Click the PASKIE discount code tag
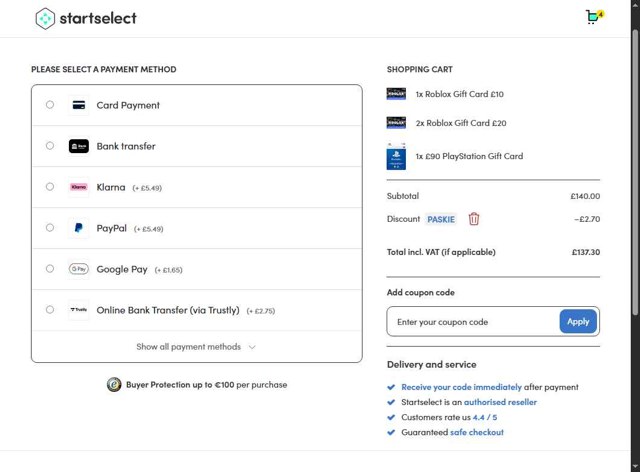 (441, 219)
